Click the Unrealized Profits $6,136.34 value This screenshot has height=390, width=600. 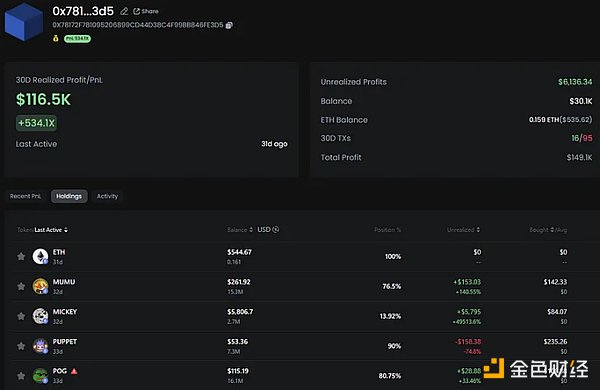(x=575, y=82)
